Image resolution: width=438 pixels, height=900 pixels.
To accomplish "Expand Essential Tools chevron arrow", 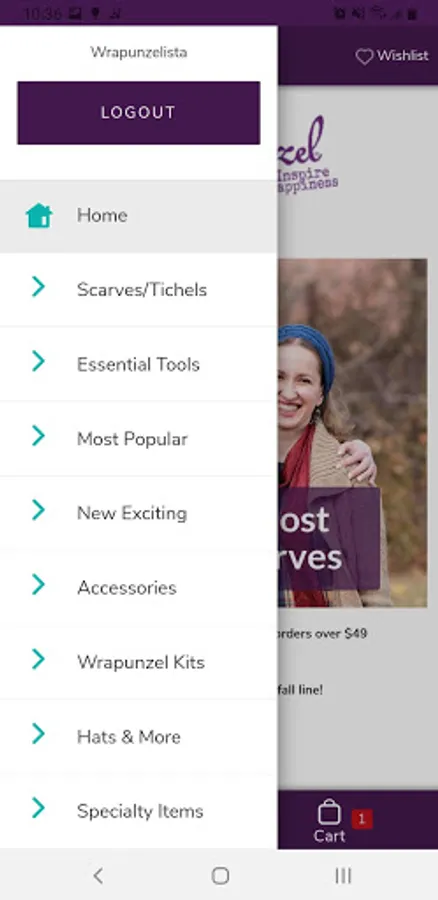I will [x=38, y=361].
